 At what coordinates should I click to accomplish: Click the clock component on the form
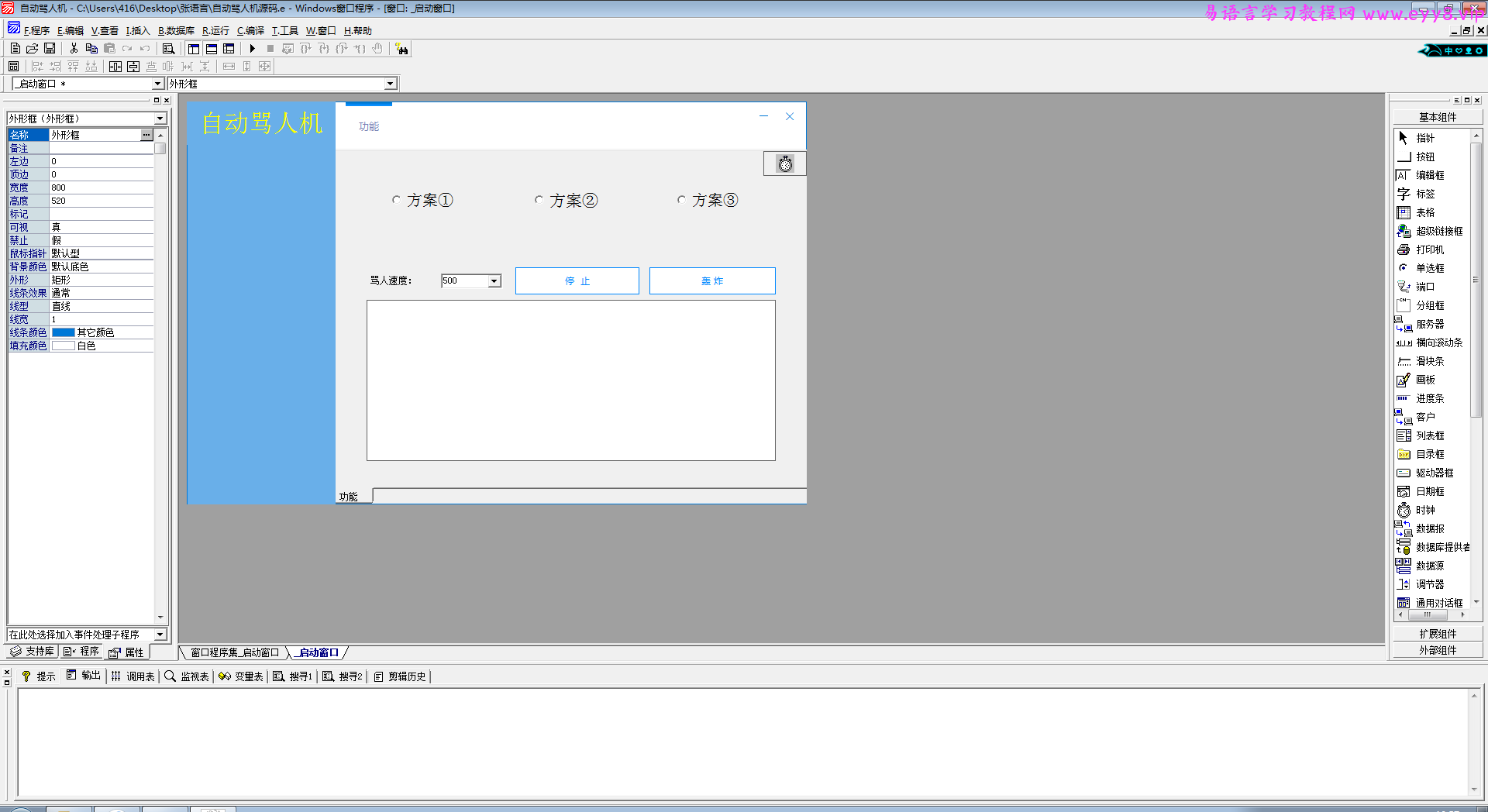[784, 163]
